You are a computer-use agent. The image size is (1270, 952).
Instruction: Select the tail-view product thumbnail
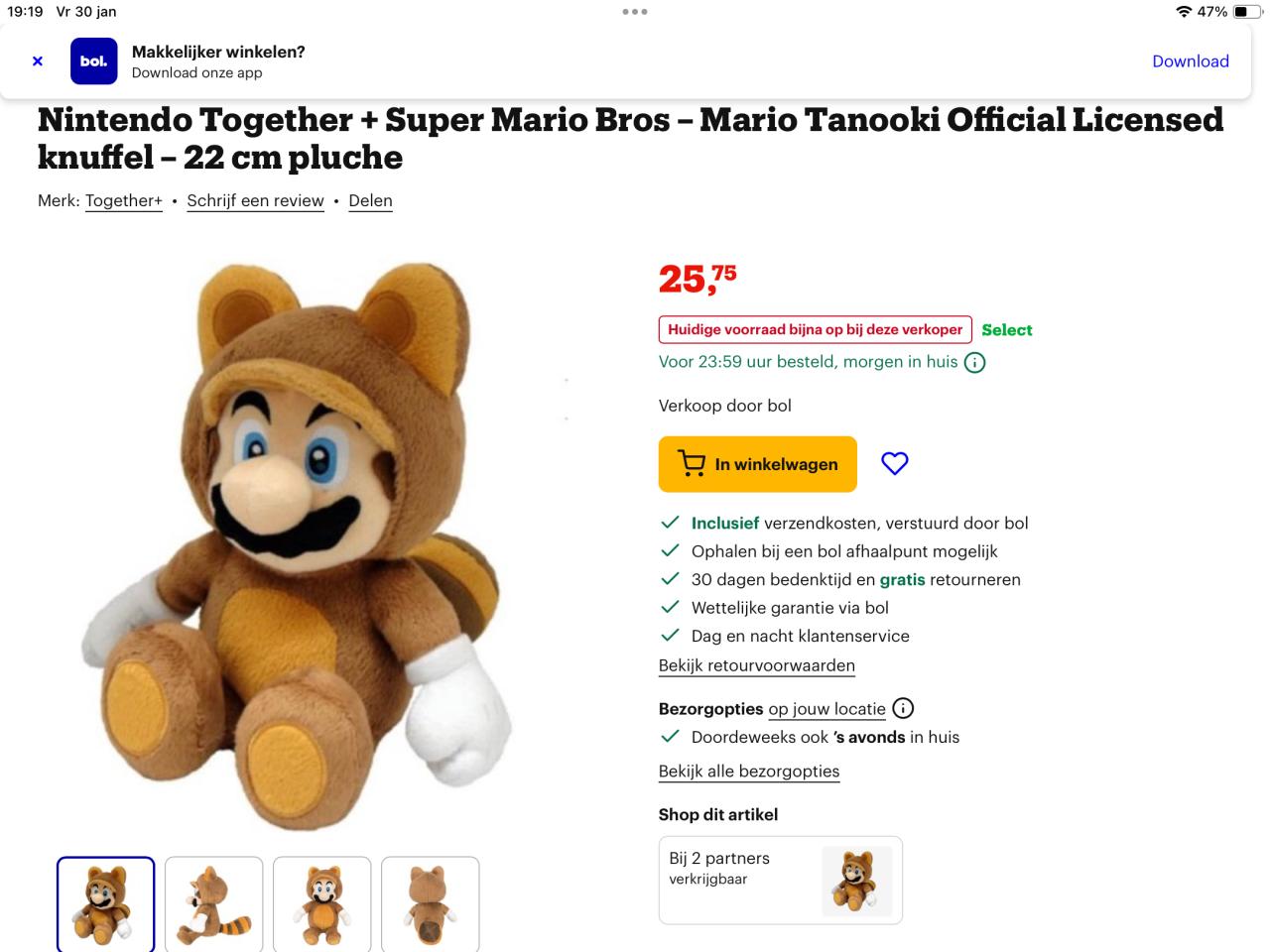(213, 903)
